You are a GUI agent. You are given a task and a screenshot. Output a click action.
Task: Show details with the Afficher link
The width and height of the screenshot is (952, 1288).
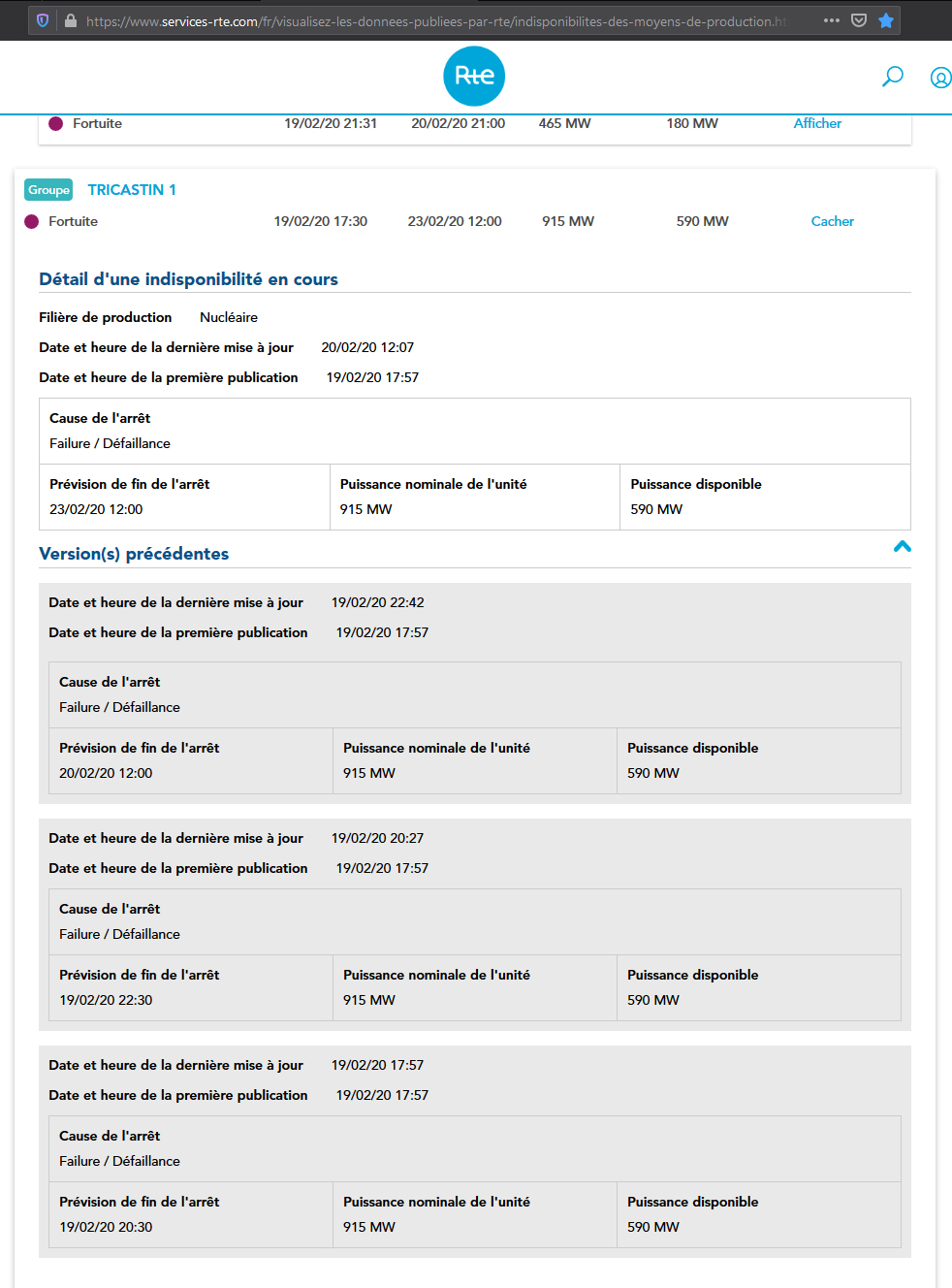(817, 123)
